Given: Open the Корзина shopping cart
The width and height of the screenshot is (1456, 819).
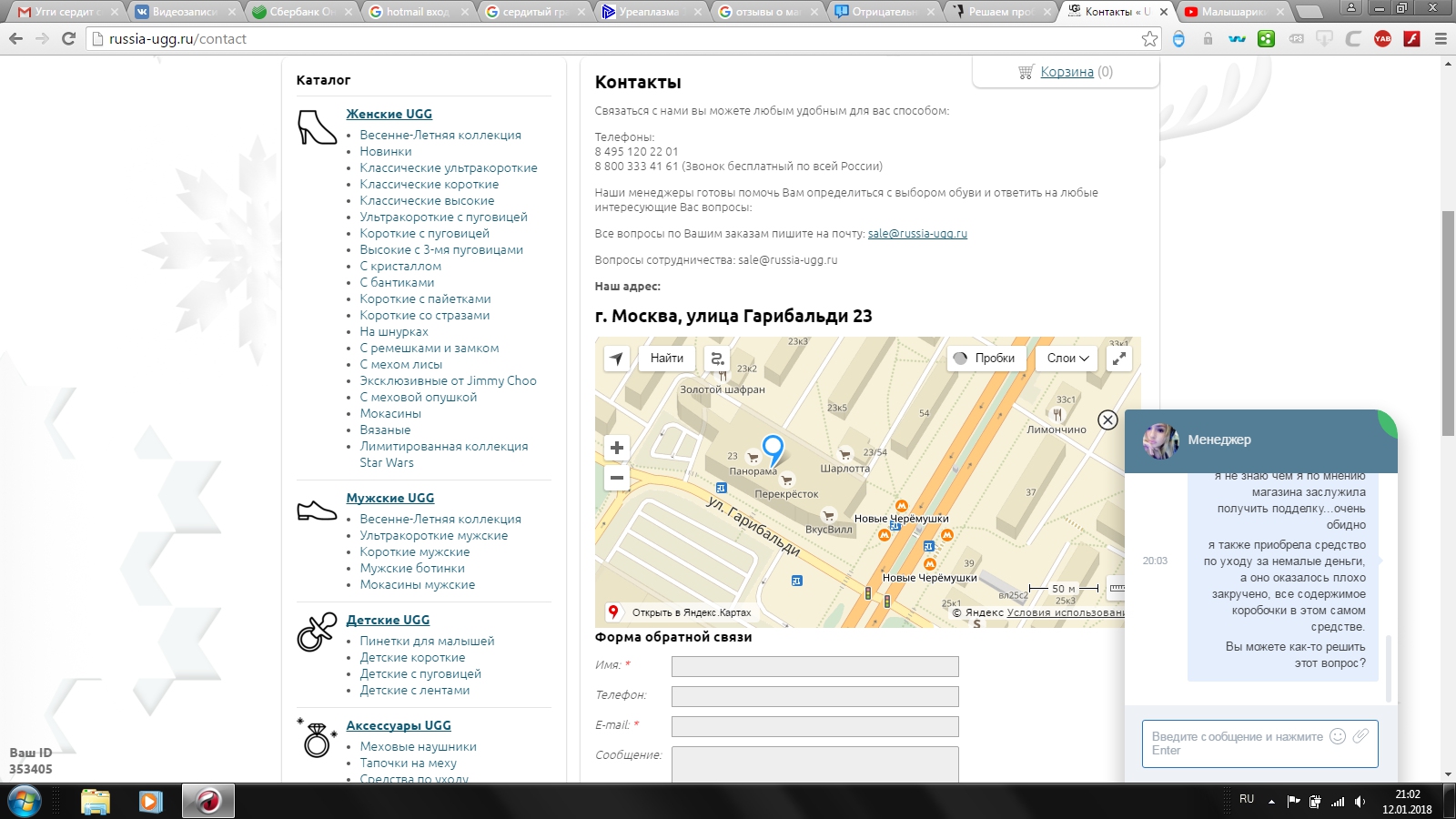Looking at the screenshot, I should (1067, 72).
